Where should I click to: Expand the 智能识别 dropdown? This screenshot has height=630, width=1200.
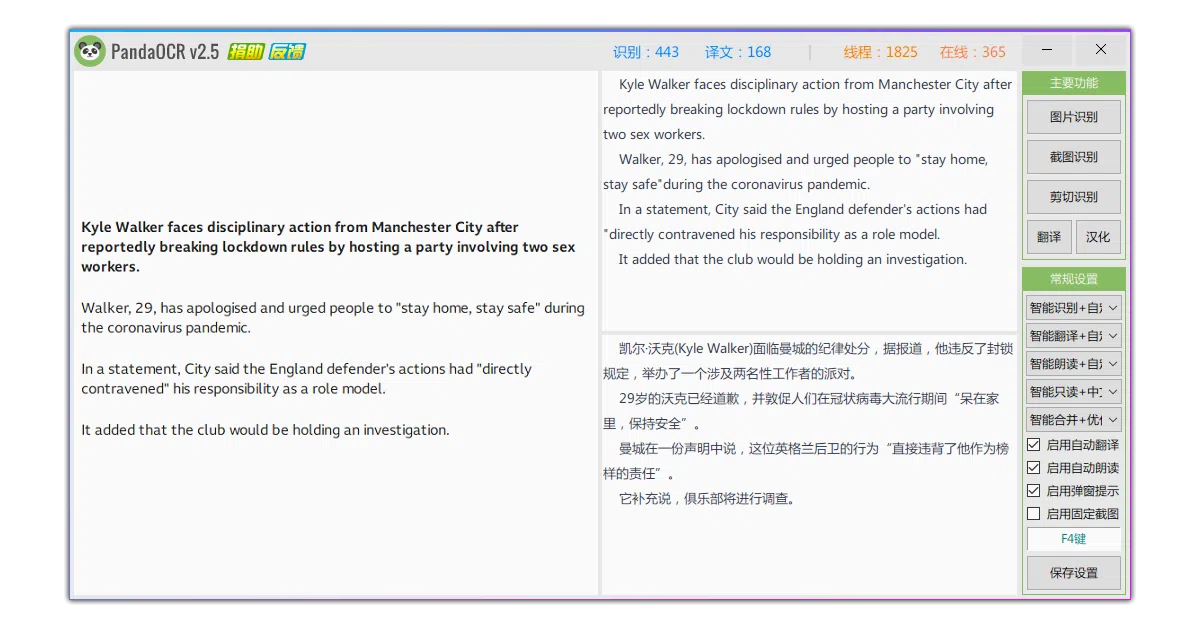[x=1074, y=308]
